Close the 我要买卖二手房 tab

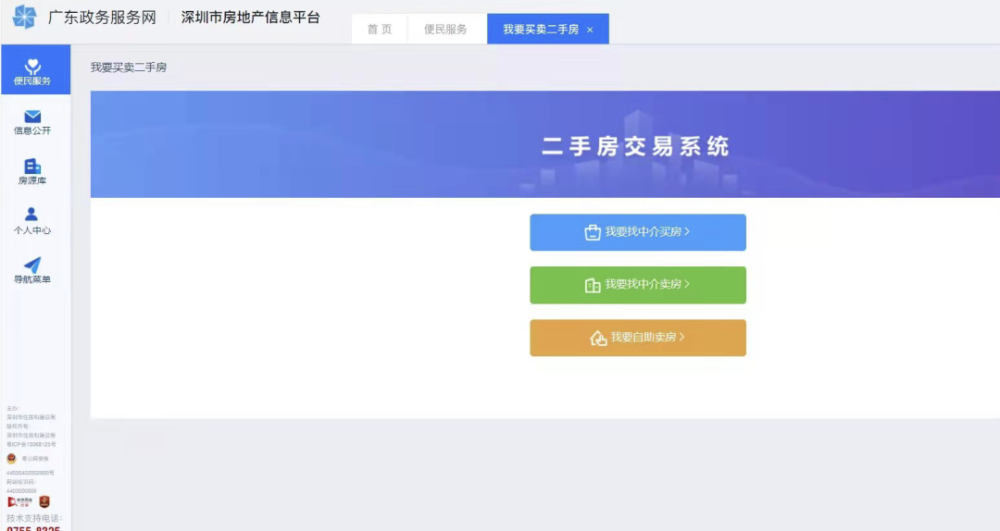[590, 30]
